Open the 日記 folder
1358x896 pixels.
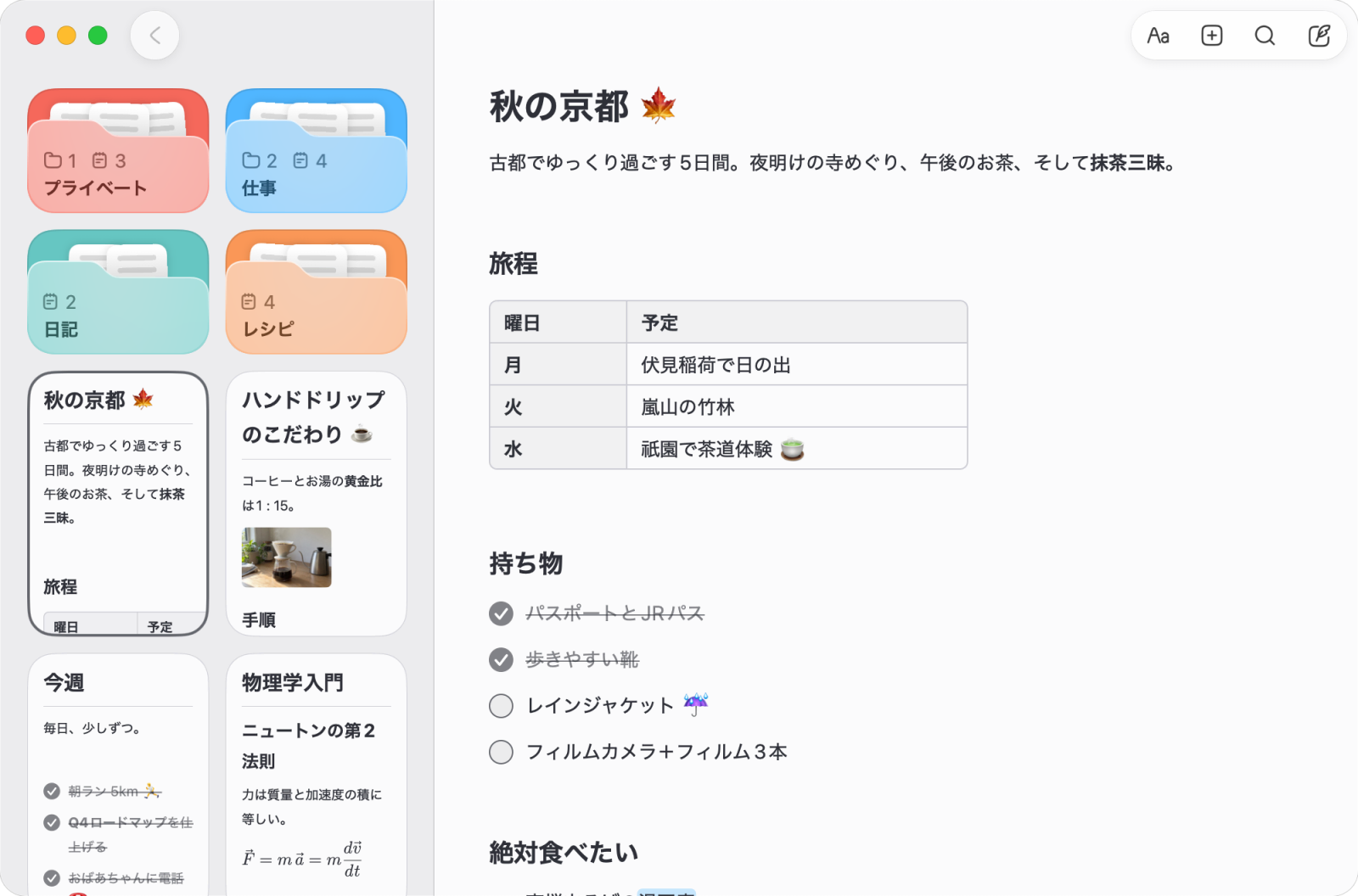point(118,292)
